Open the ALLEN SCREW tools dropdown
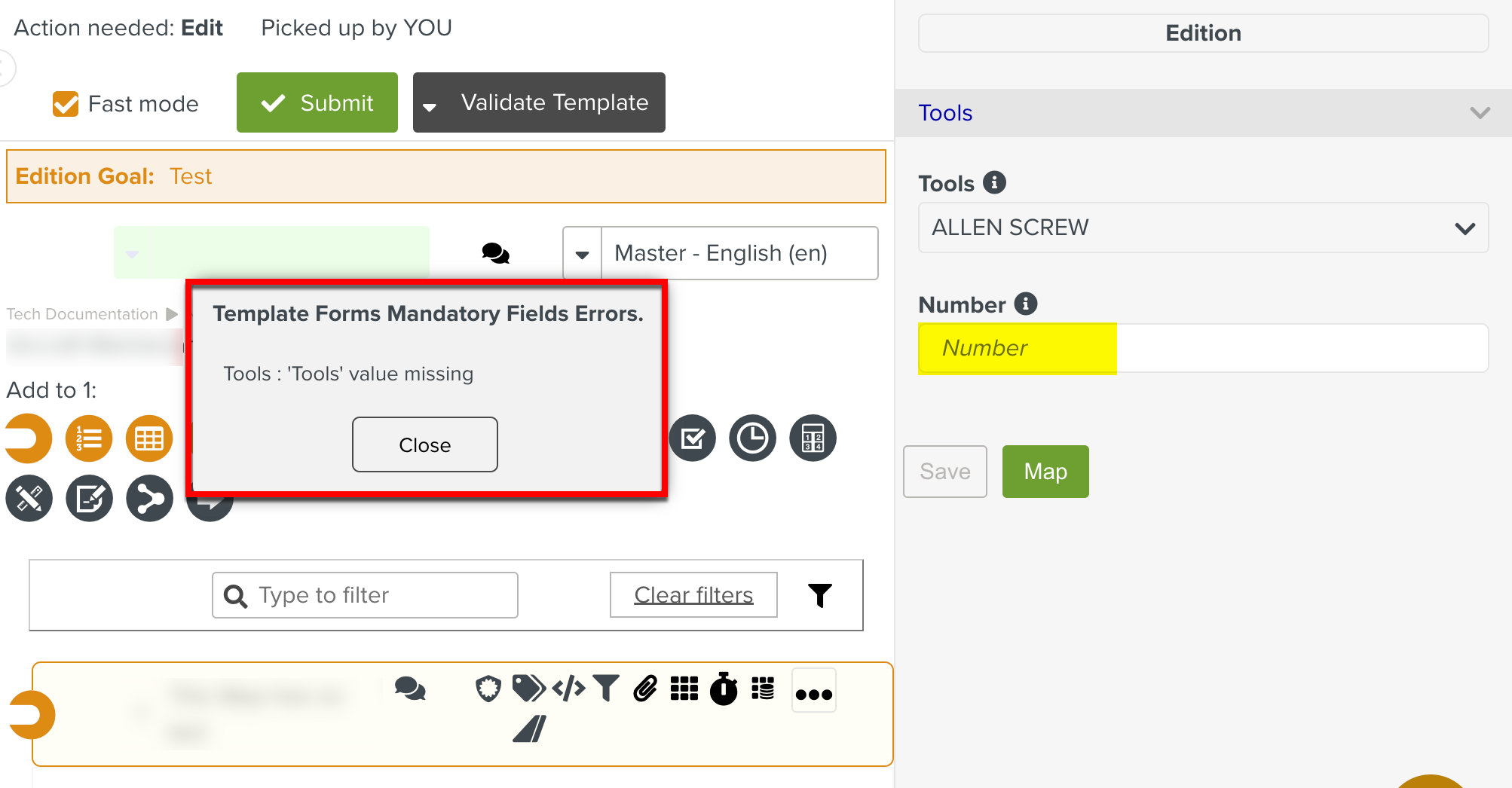Screen dimensions: 1512x788 point(1202,228)
